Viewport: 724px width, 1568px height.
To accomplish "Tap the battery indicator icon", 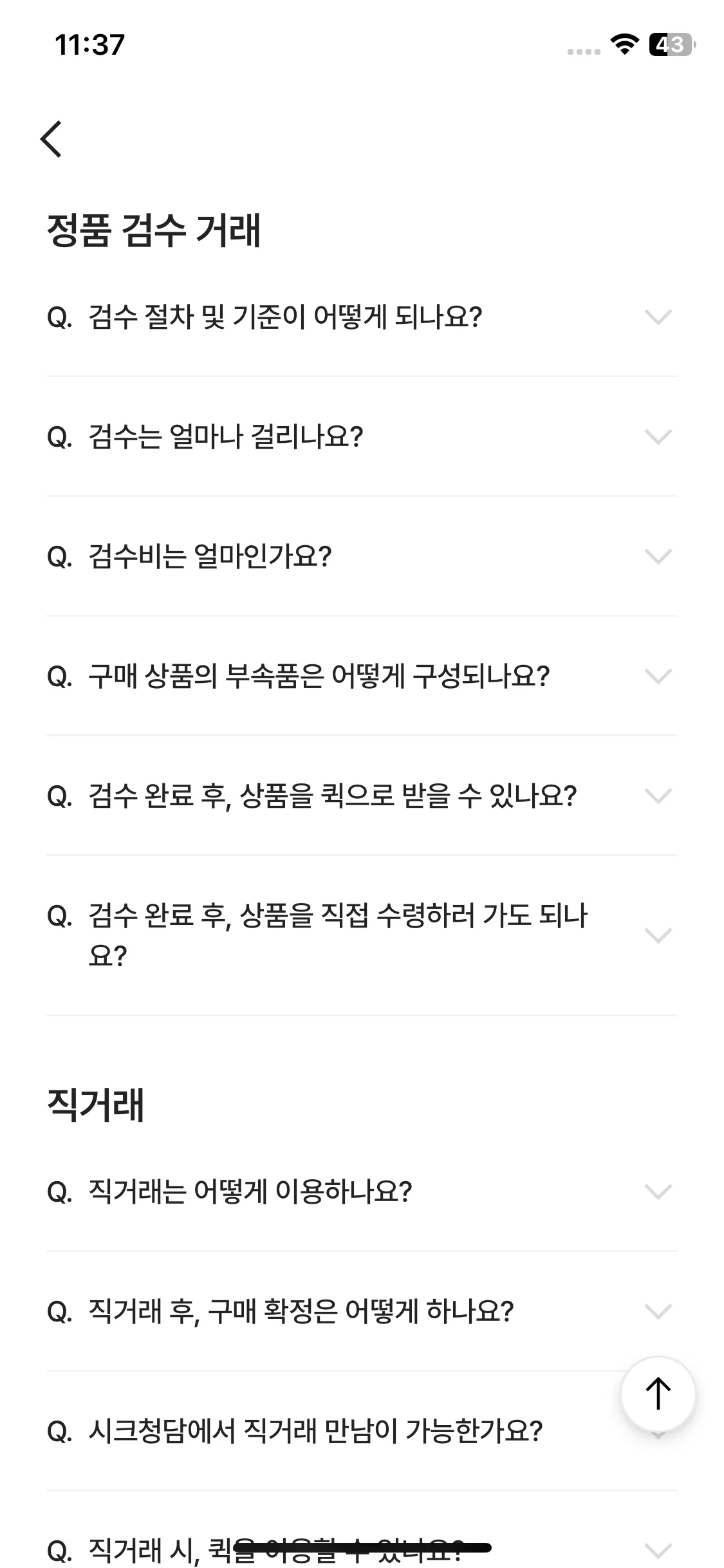I will point(673,44).
